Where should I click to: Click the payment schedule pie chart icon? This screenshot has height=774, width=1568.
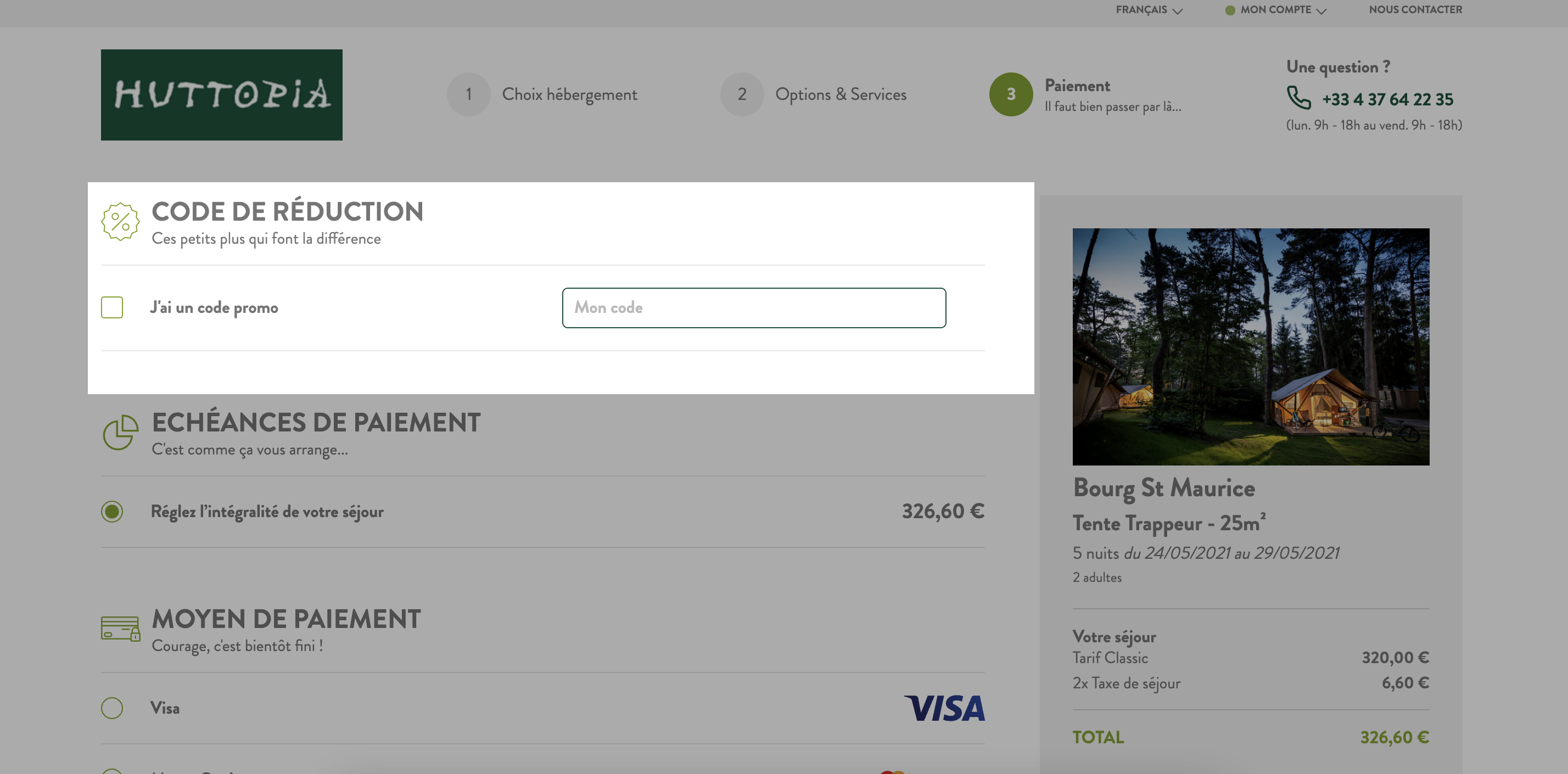point(120,433)
